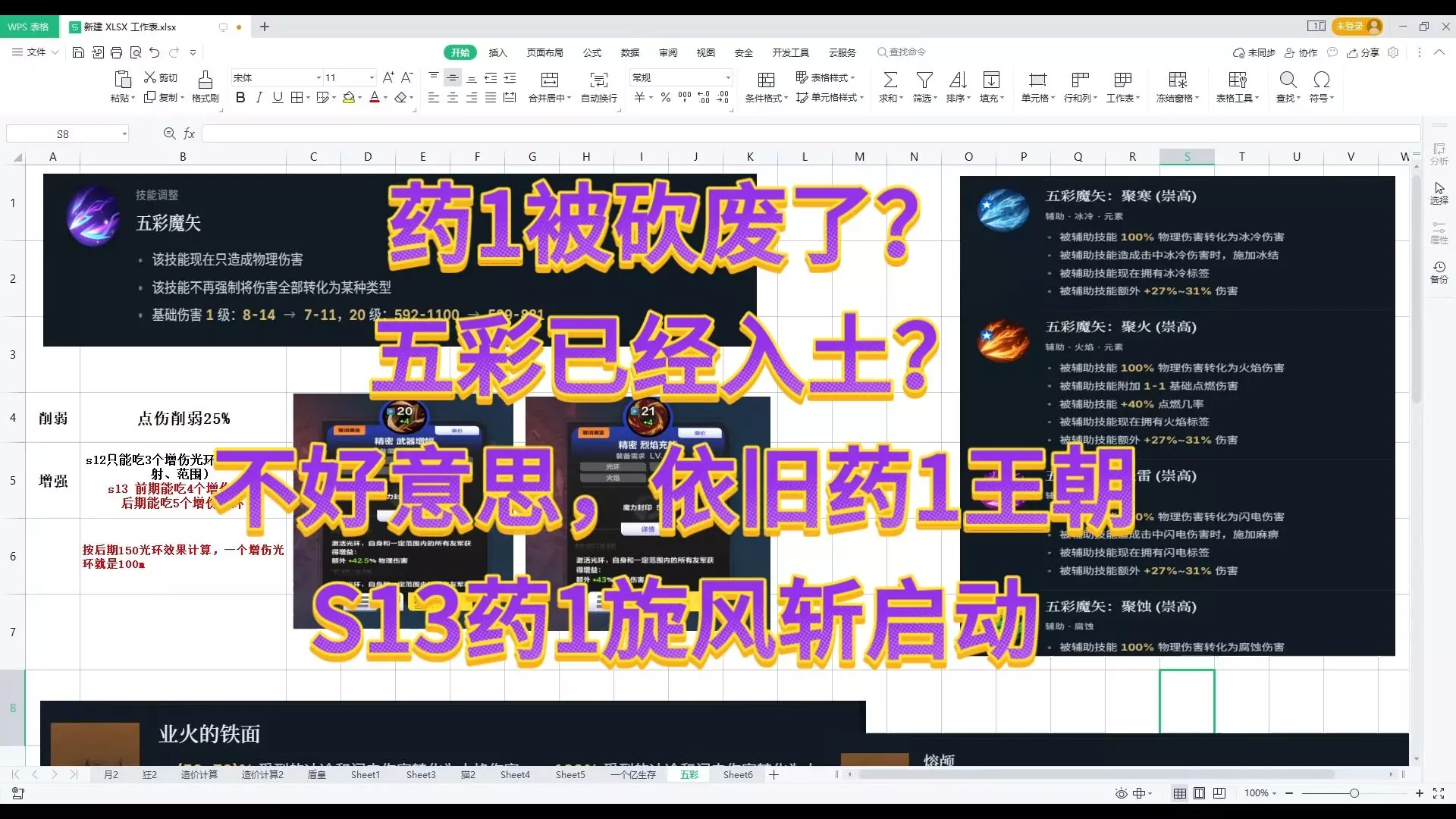
Task: Open the Rows and Columns (行和列) tool
Action: pyautogui.click(x=1080, y=86)
